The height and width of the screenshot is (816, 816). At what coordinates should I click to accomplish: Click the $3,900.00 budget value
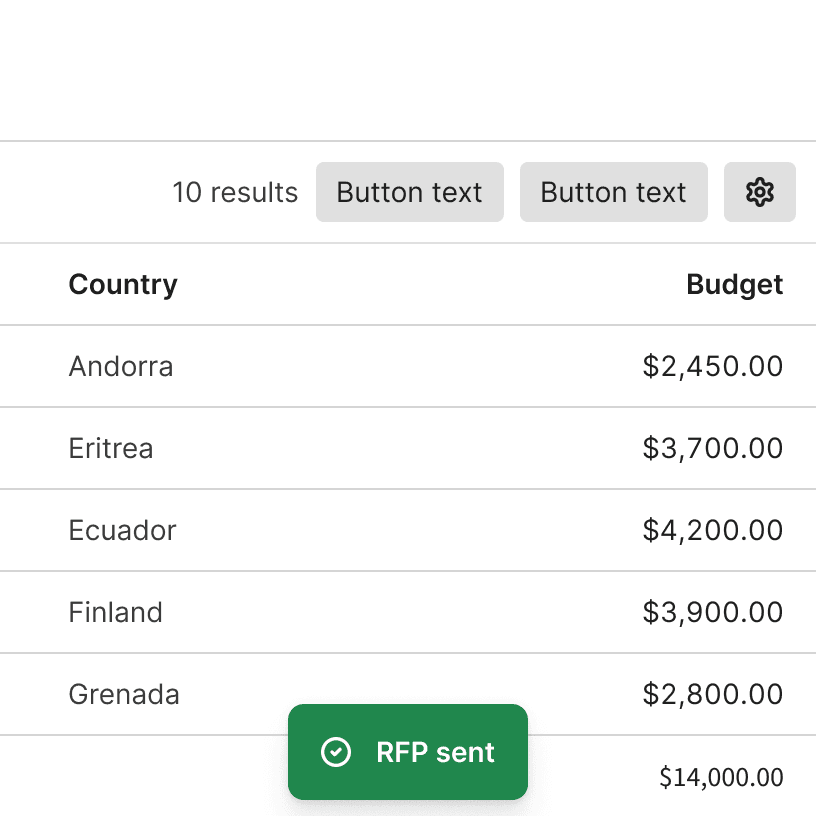pos(712,612)
